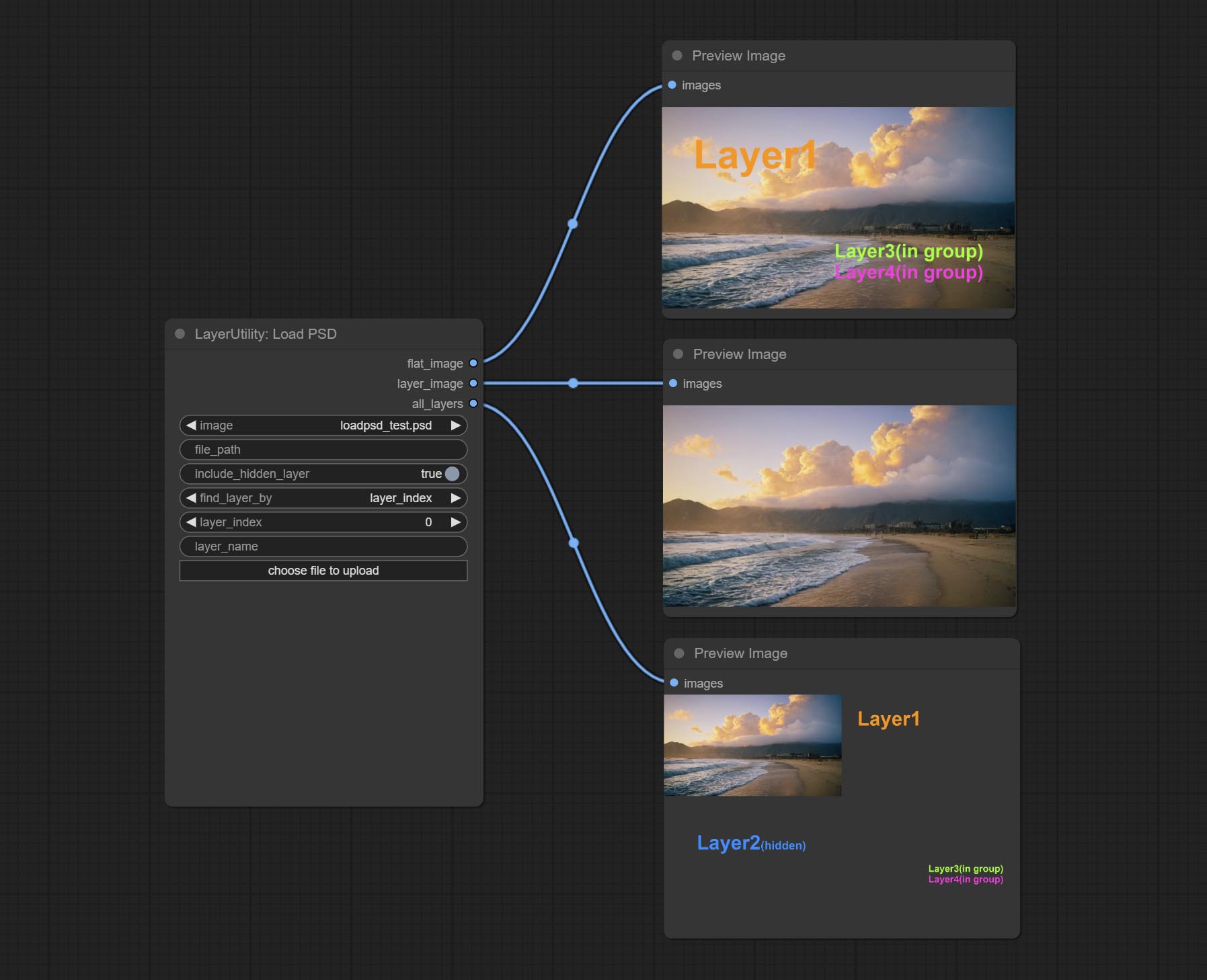Toggle the include_hidden_layer switch
Image resolution: width=1207 pixels, height=980 pixels.
pos(452,474)
